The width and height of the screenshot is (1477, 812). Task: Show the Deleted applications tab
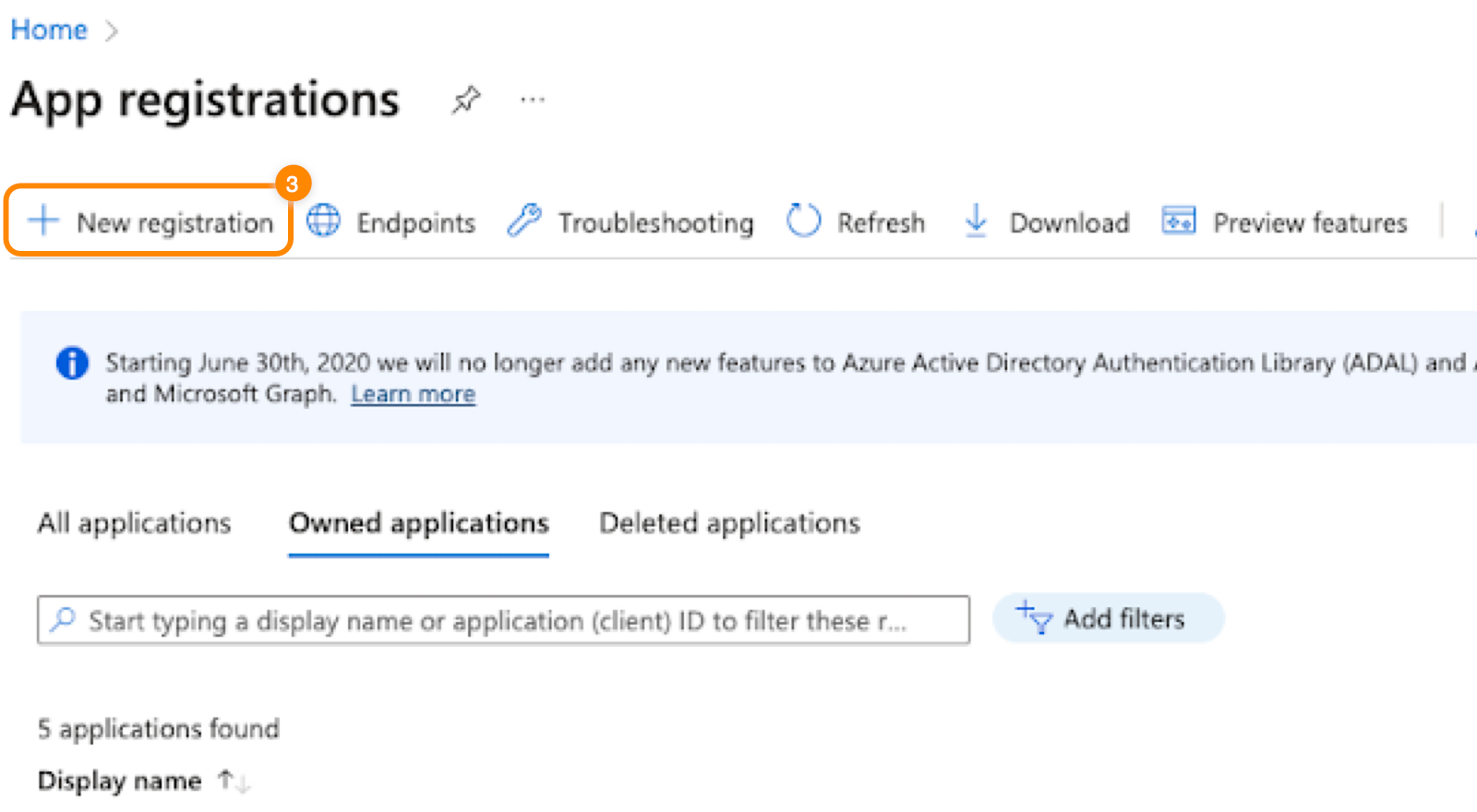tap(730, 523)
